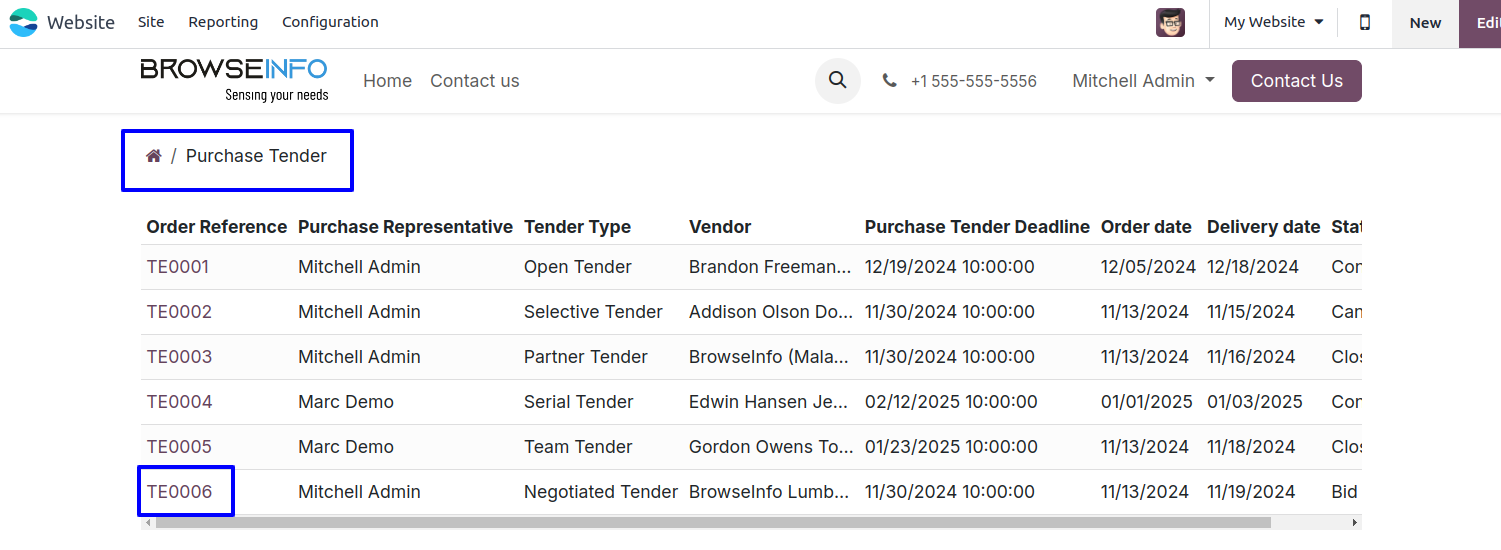Click the scrollbar left arrow

[x=148, y=522]
